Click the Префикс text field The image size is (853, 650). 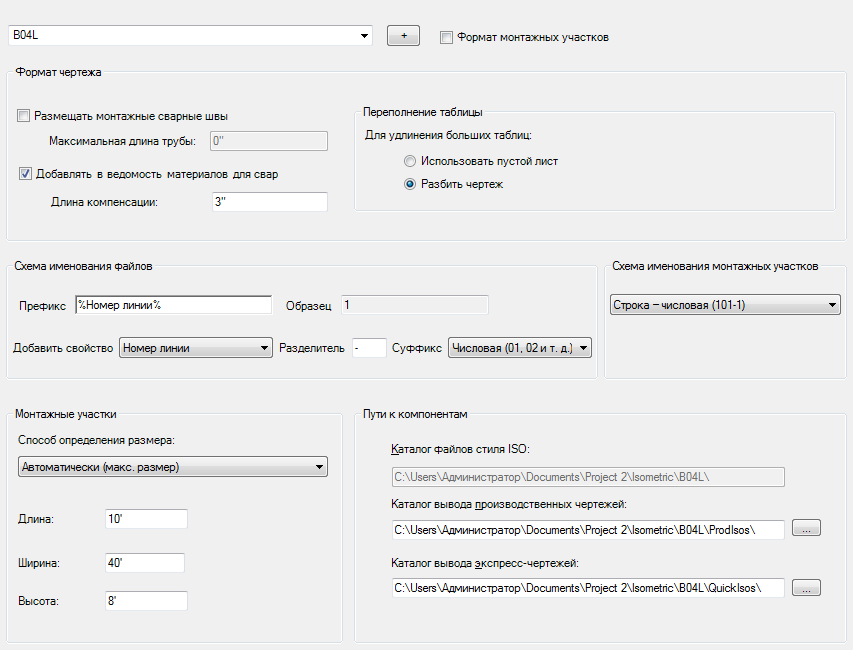(173, 305)
